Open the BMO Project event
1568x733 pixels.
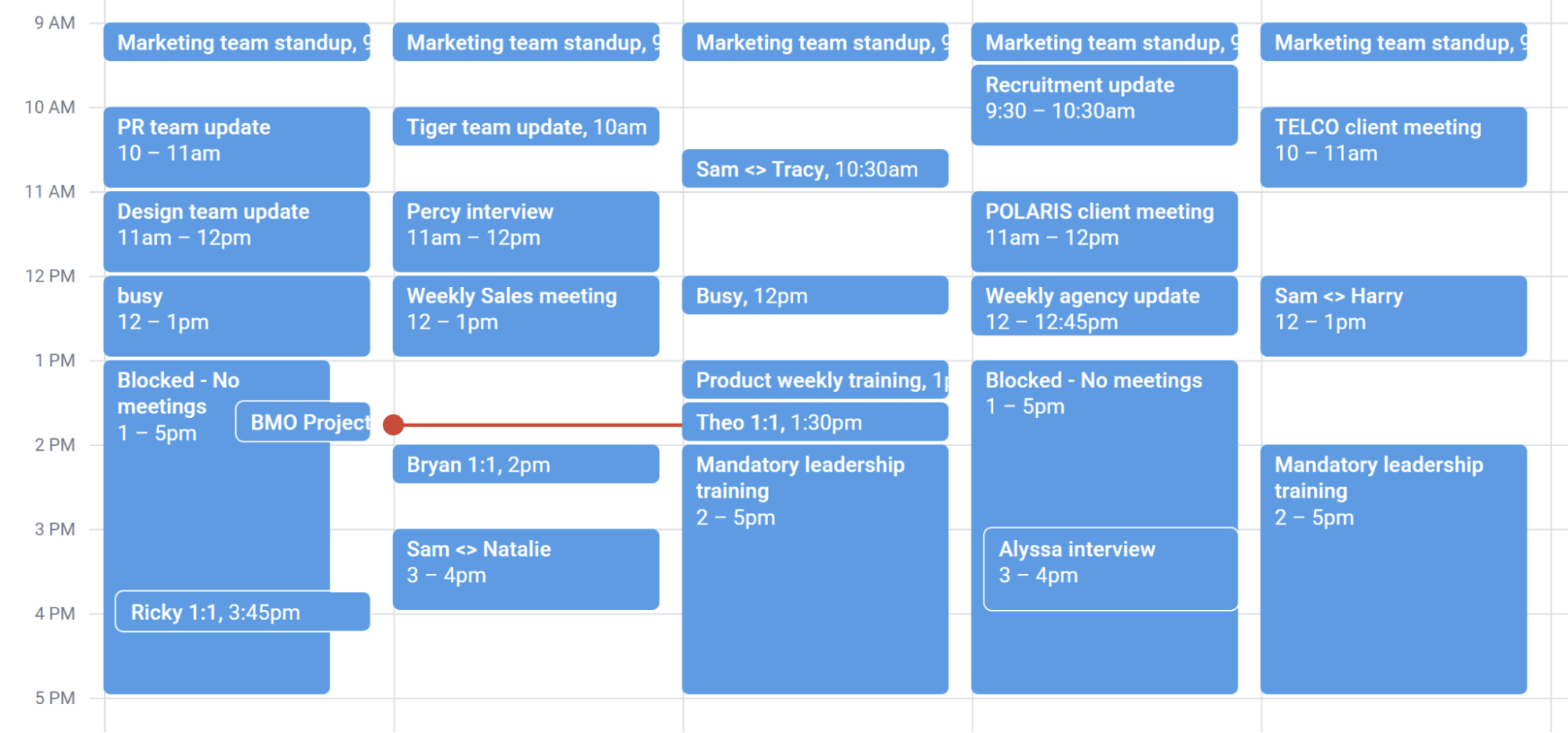point(304,422)
